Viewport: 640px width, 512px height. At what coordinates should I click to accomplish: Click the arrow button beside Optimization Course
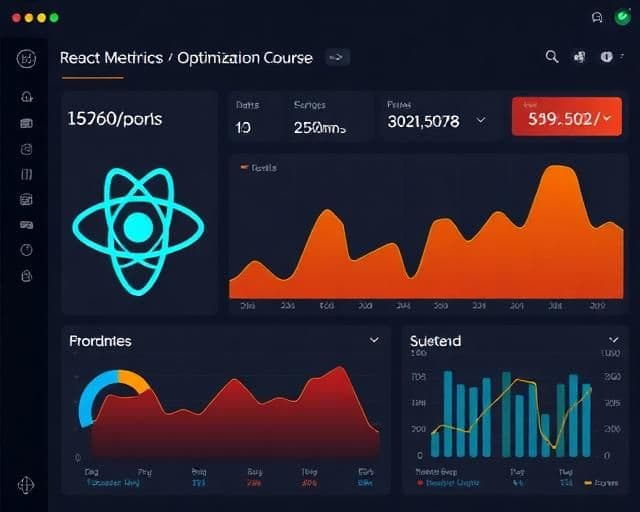337,57
